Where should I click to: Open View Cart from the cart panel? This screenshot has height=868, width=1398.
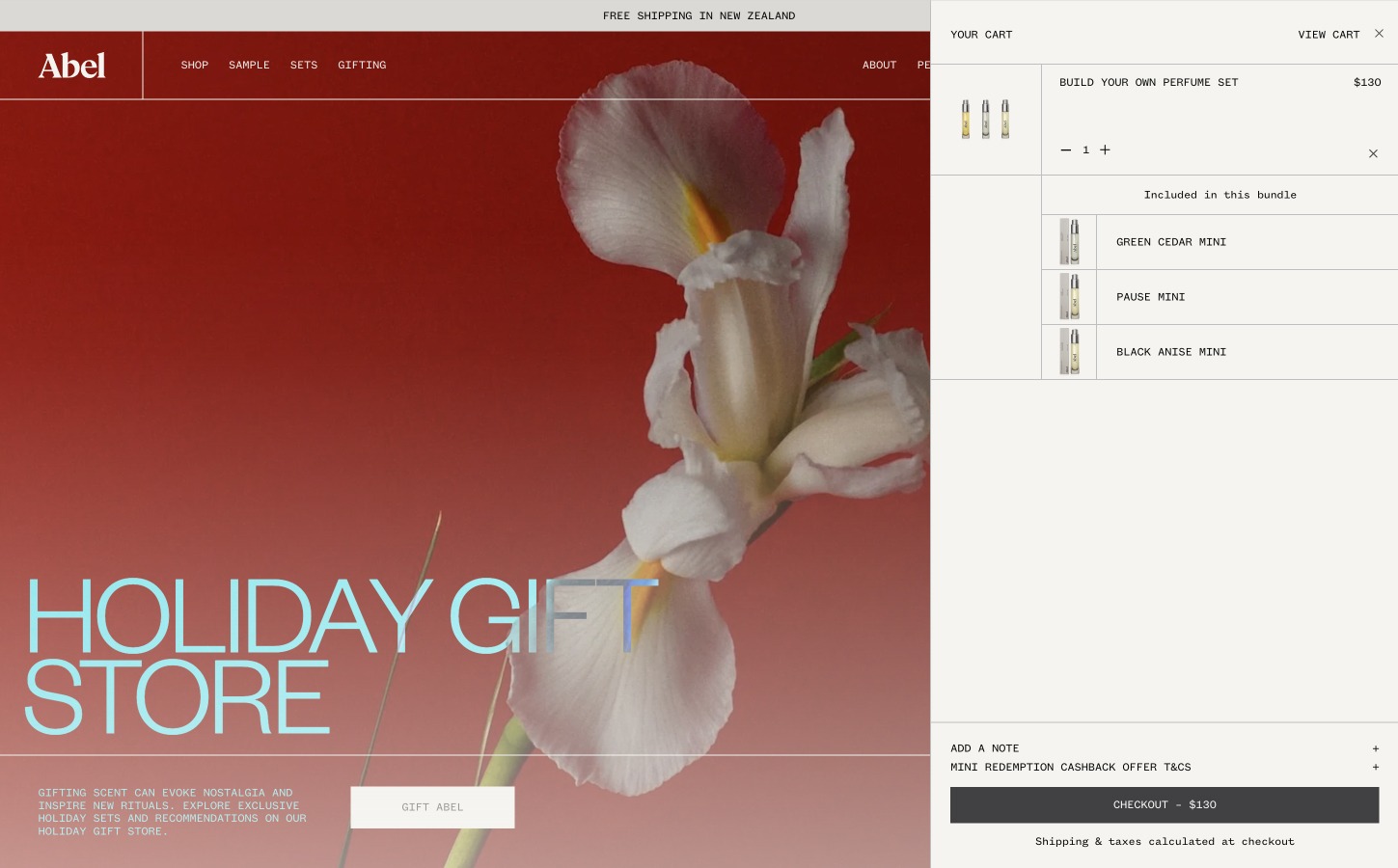tap(1329, 34)
